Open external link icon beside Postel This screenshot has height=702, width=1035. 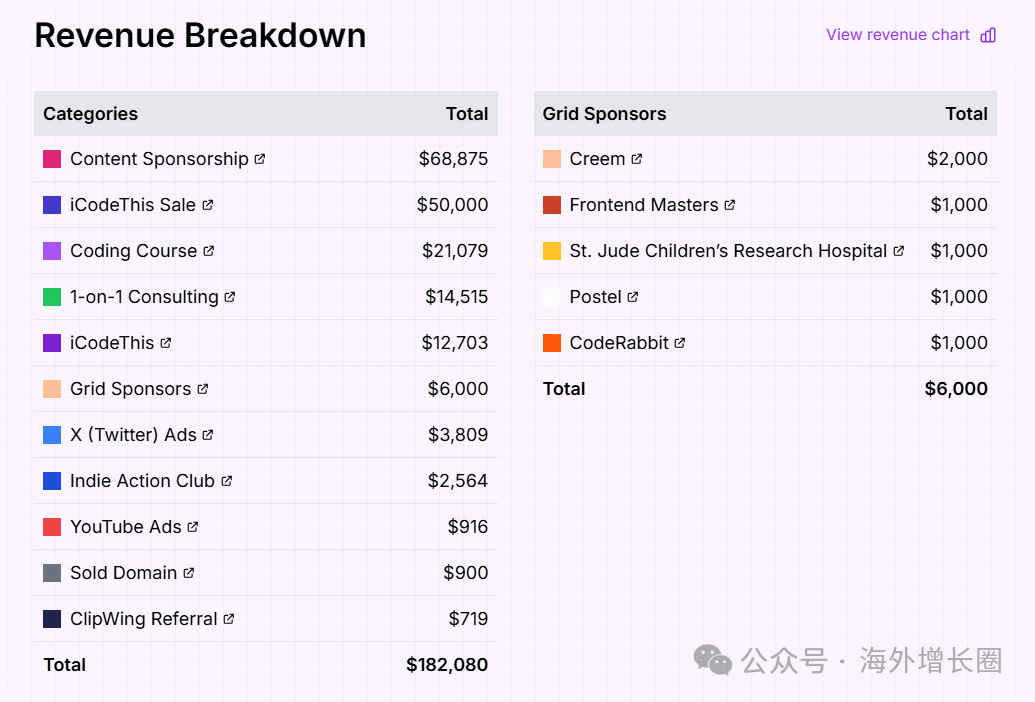[x=633, y=297]
